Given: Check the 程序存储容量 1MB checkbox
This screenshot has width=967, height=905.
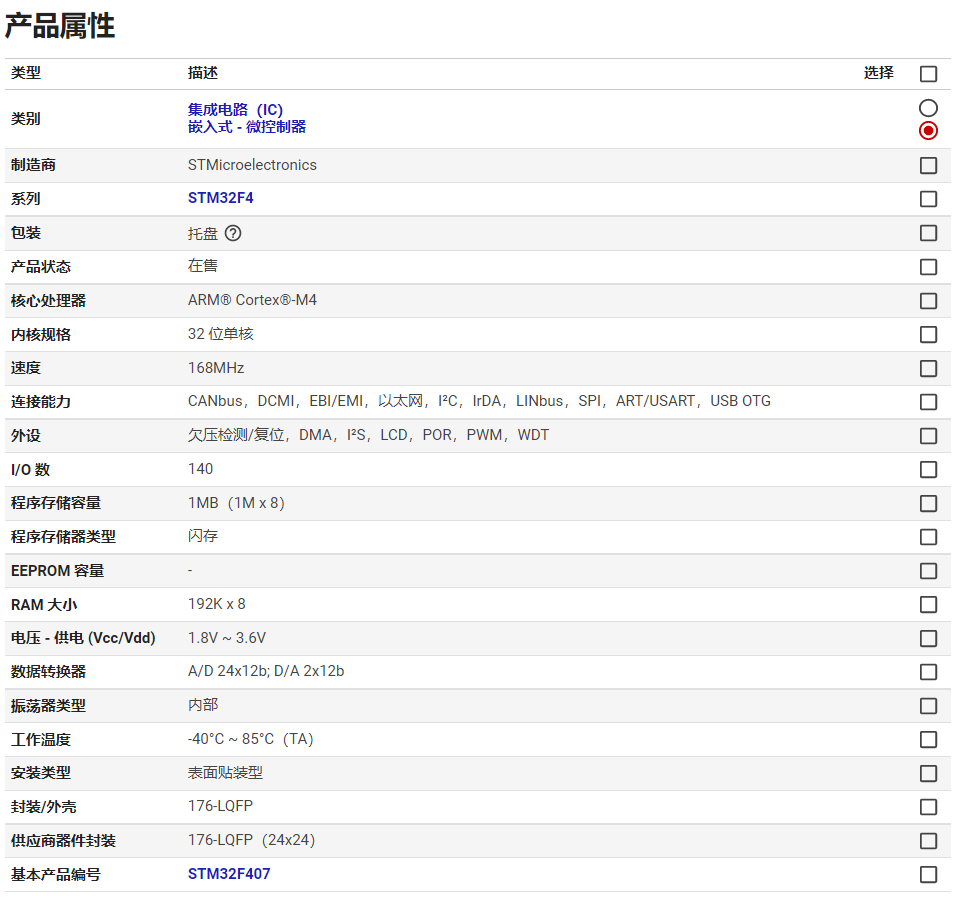Looking at the screenshot, I should pos(928,503).
